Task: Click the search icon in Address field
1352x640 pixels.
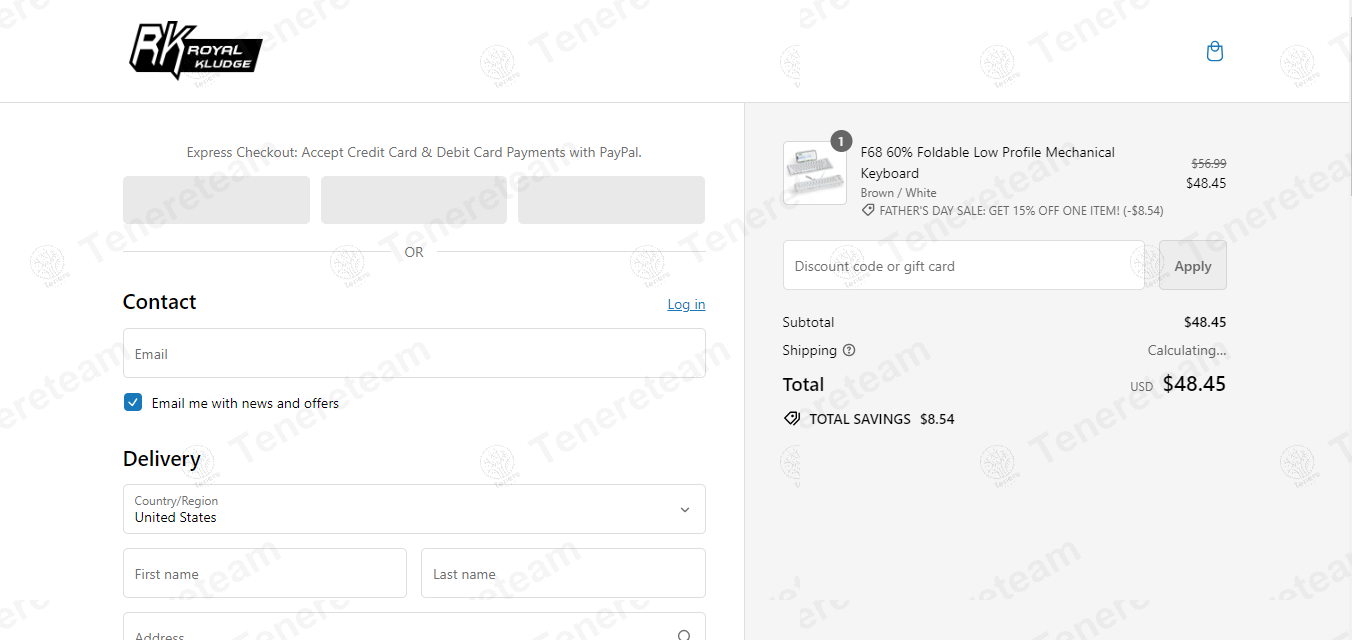Action: click(x=684, y=635)
